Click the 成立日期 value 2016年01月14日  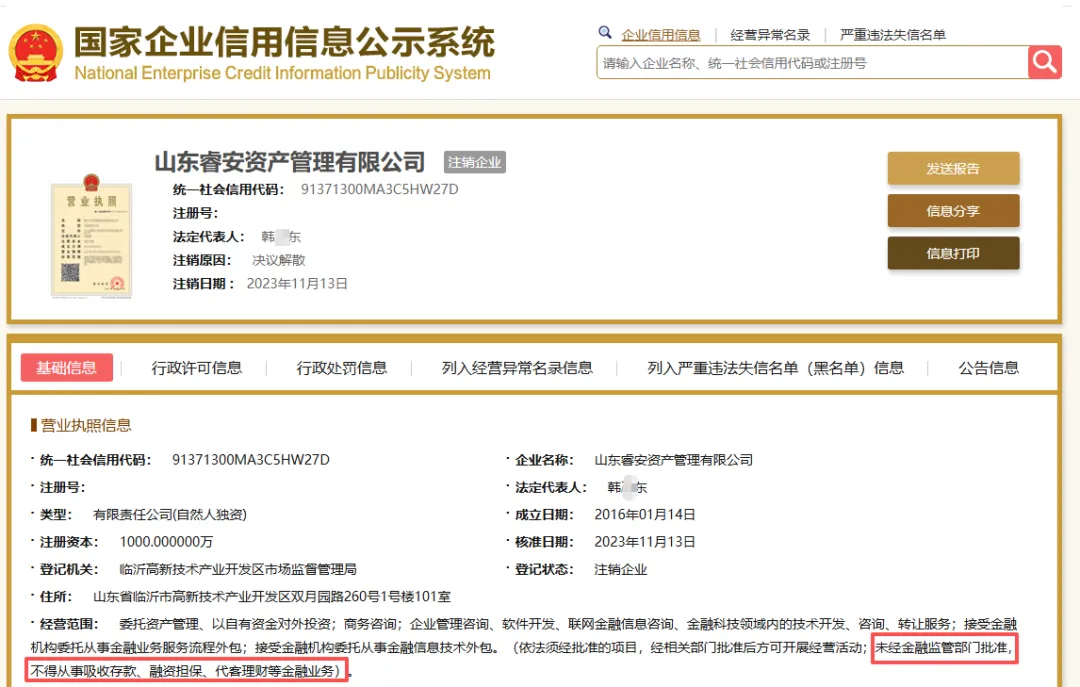pyautogui.click(x=645, y=515)
